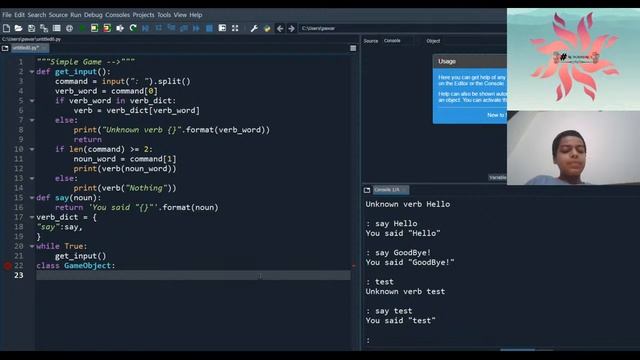
Task: Click 'You said "GoodBye!"' console line
Action: coord(410,262)
